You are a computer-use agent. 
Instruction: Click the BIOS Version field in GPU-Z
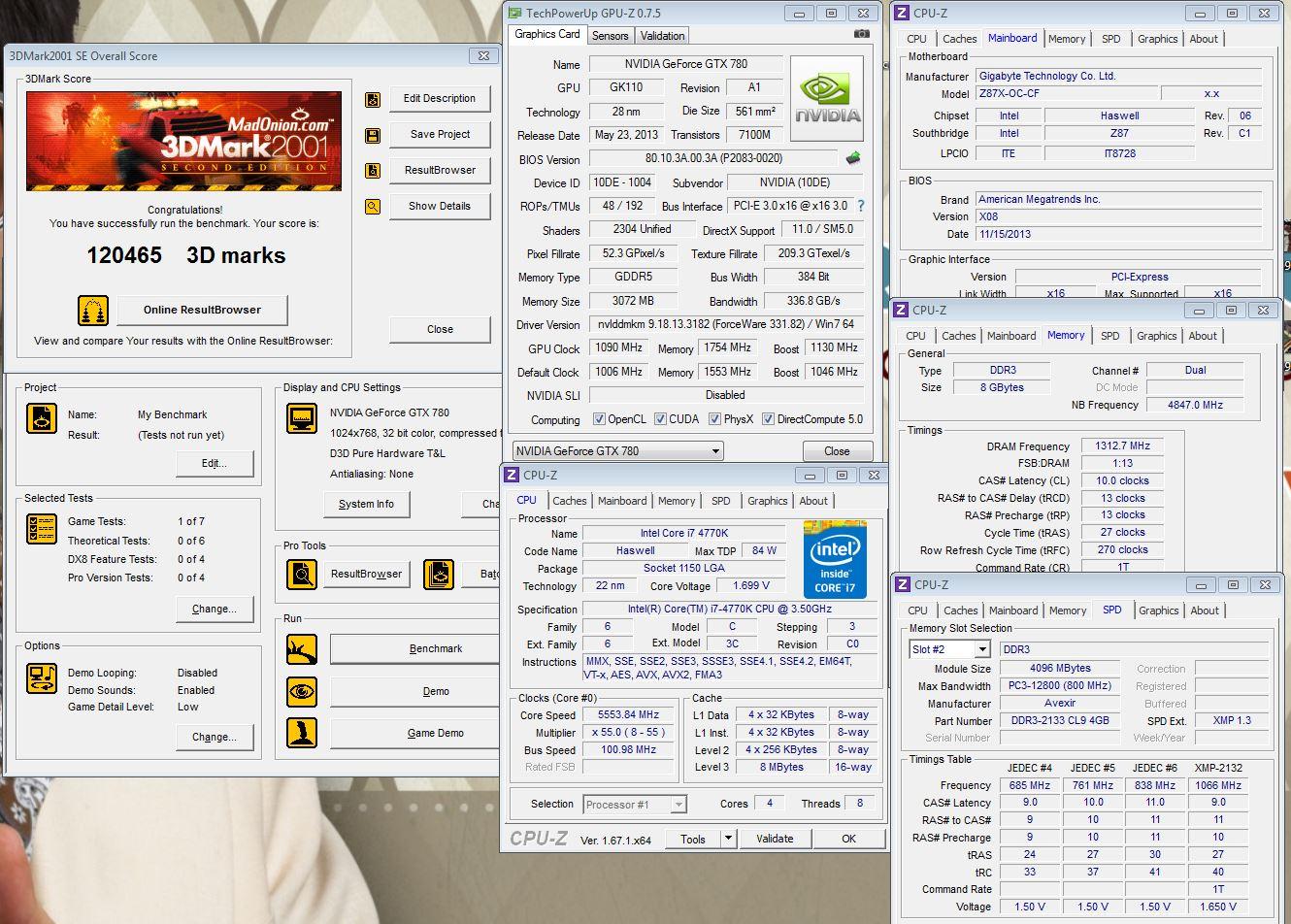(x=713, y=158)
